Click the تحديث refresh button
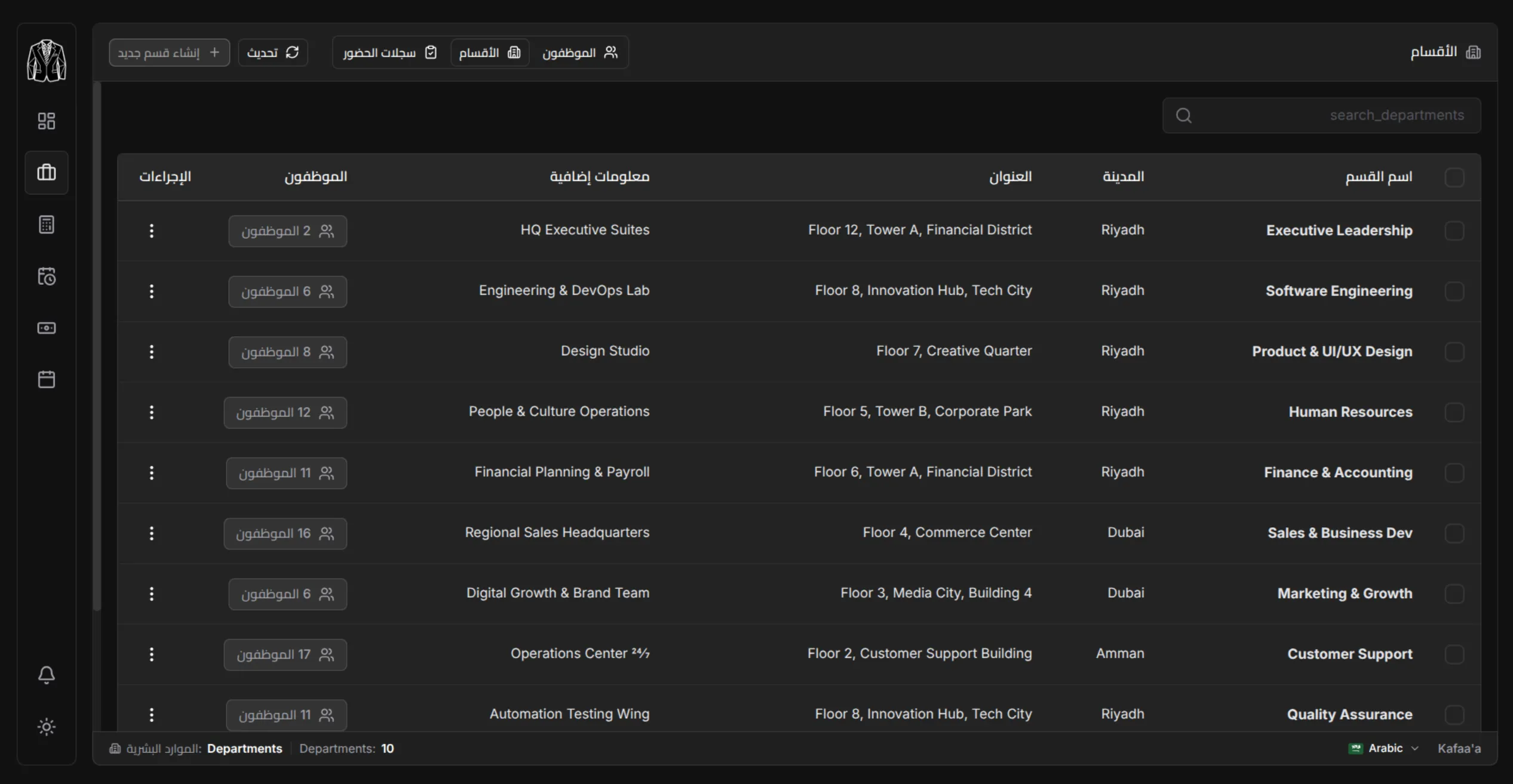Viewport: 1513px width, 784px height. (x=273, y=53)
